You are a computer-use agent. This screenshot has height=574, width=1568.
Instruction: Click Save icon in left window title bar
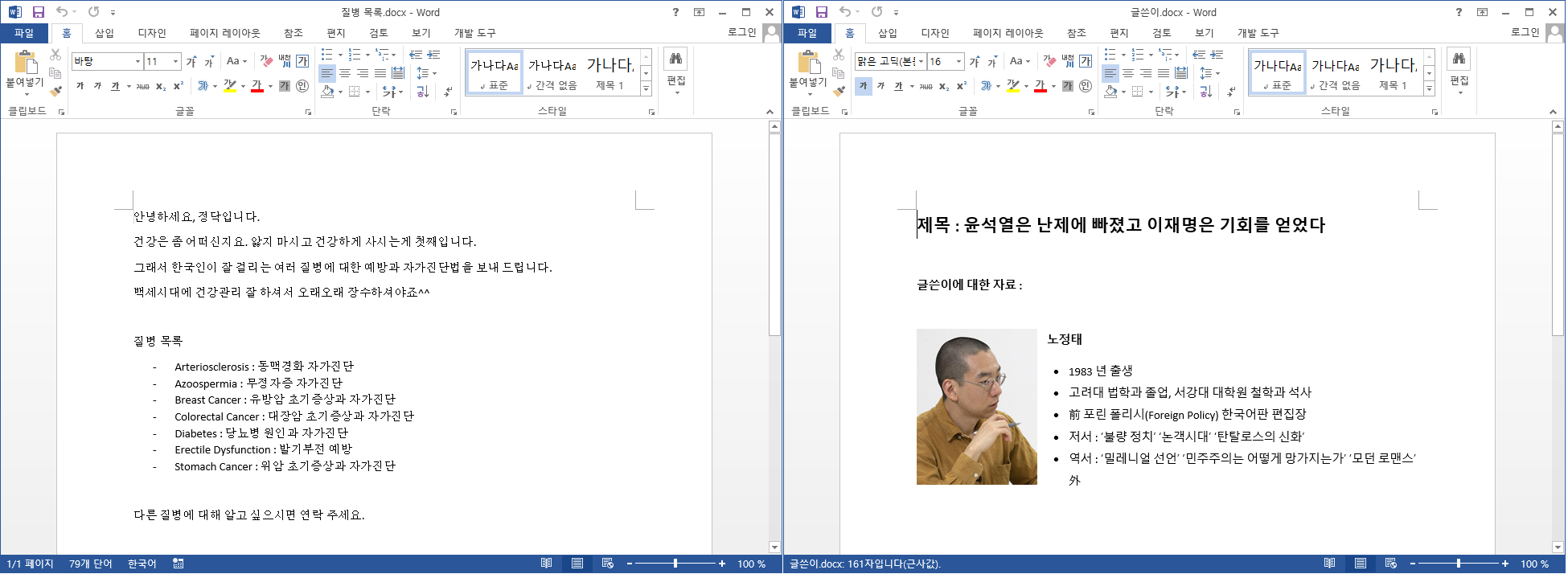pos(38,12)
